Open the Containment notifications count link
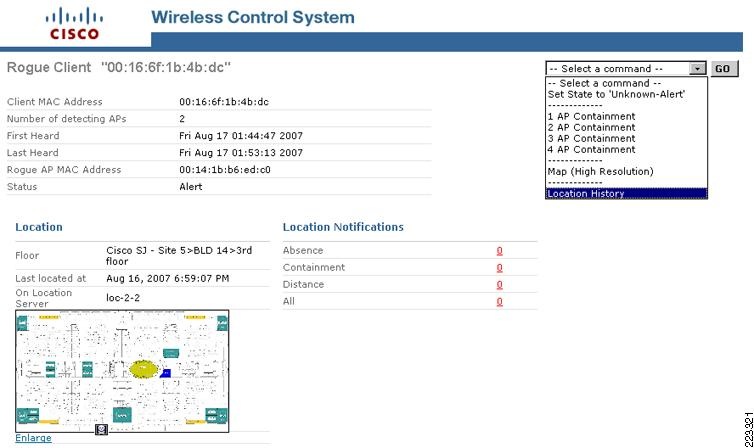The height and width of the screenshot is (448, 754). (500, 268)
